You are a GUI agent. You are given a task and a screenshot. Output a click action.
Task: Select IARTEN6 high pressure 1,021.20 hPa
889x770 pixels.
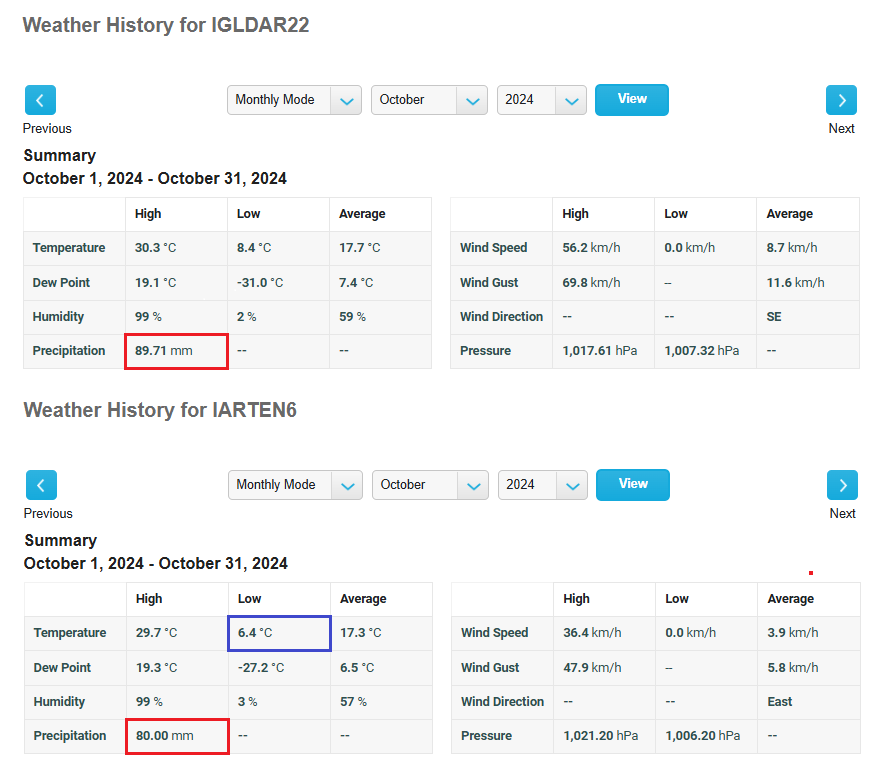[600, 736]
